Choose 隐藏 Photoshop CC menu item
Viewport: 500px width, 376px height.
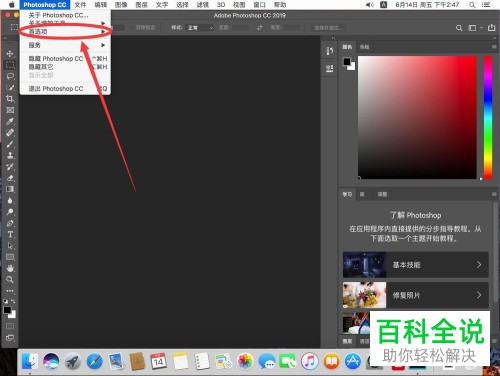click(x=65, y=59)
